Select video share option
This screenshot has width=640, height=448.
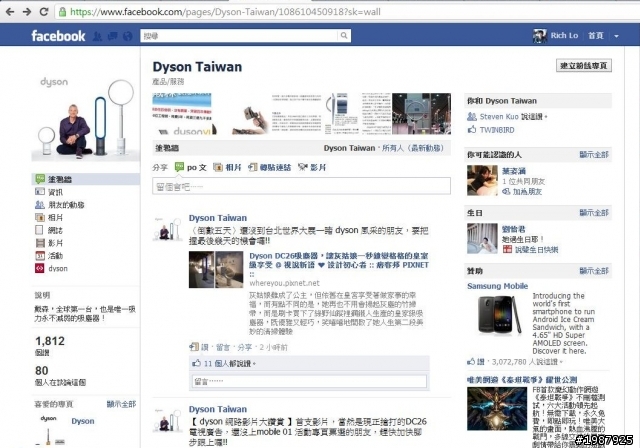click(312, 167)
